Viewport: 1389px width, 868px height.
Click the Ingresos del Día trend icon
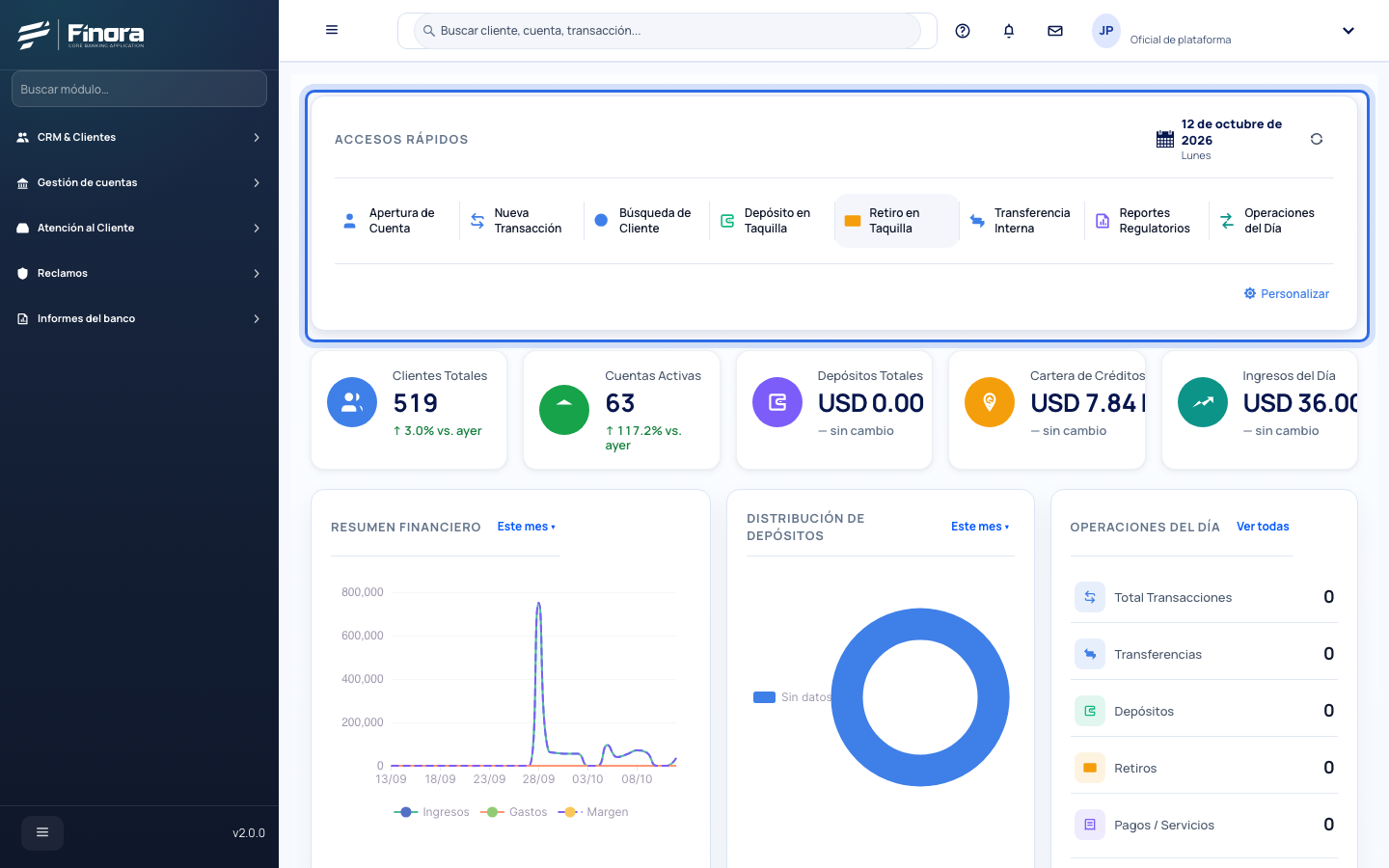click(x=1203, y=402)
